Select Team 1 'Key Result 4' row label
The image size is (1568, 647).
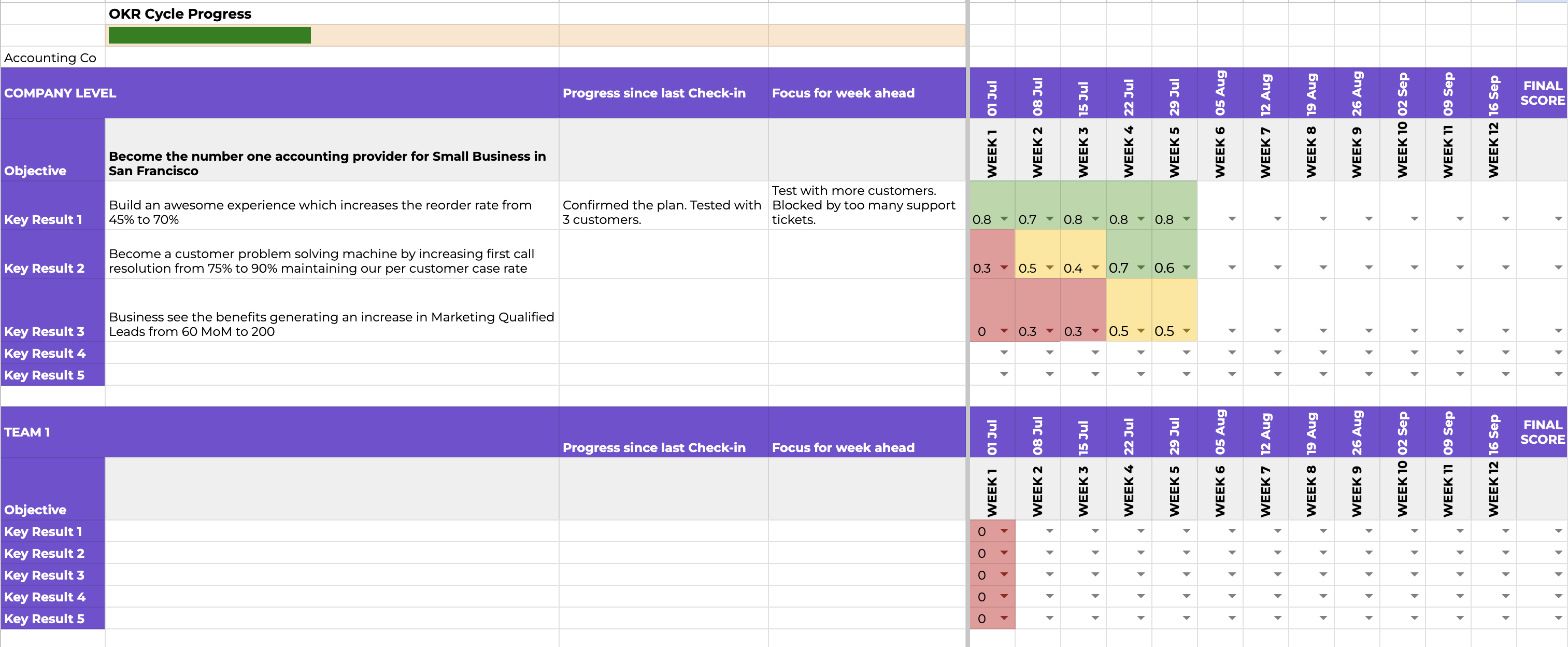point(53,596)
